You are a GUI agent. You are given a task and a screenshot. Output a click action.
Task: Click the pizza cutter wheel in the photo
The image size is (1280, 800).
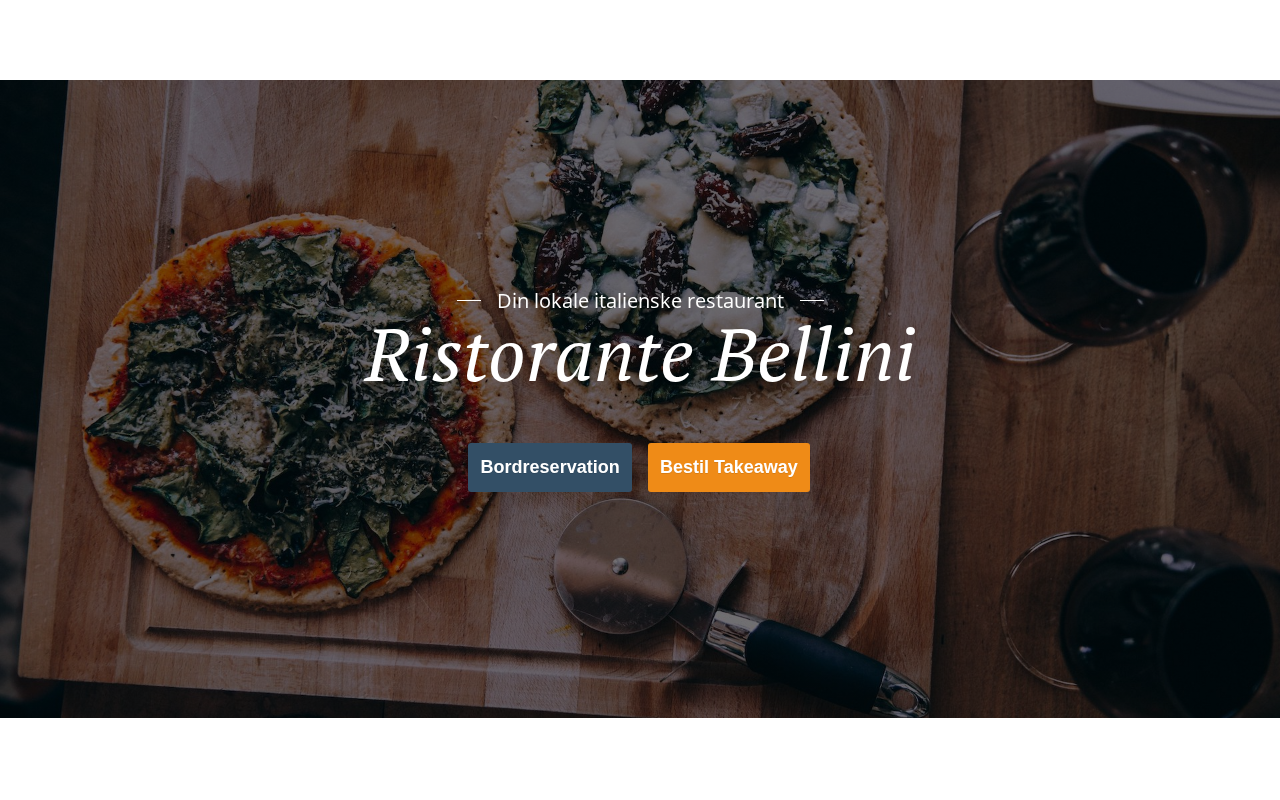620,566
